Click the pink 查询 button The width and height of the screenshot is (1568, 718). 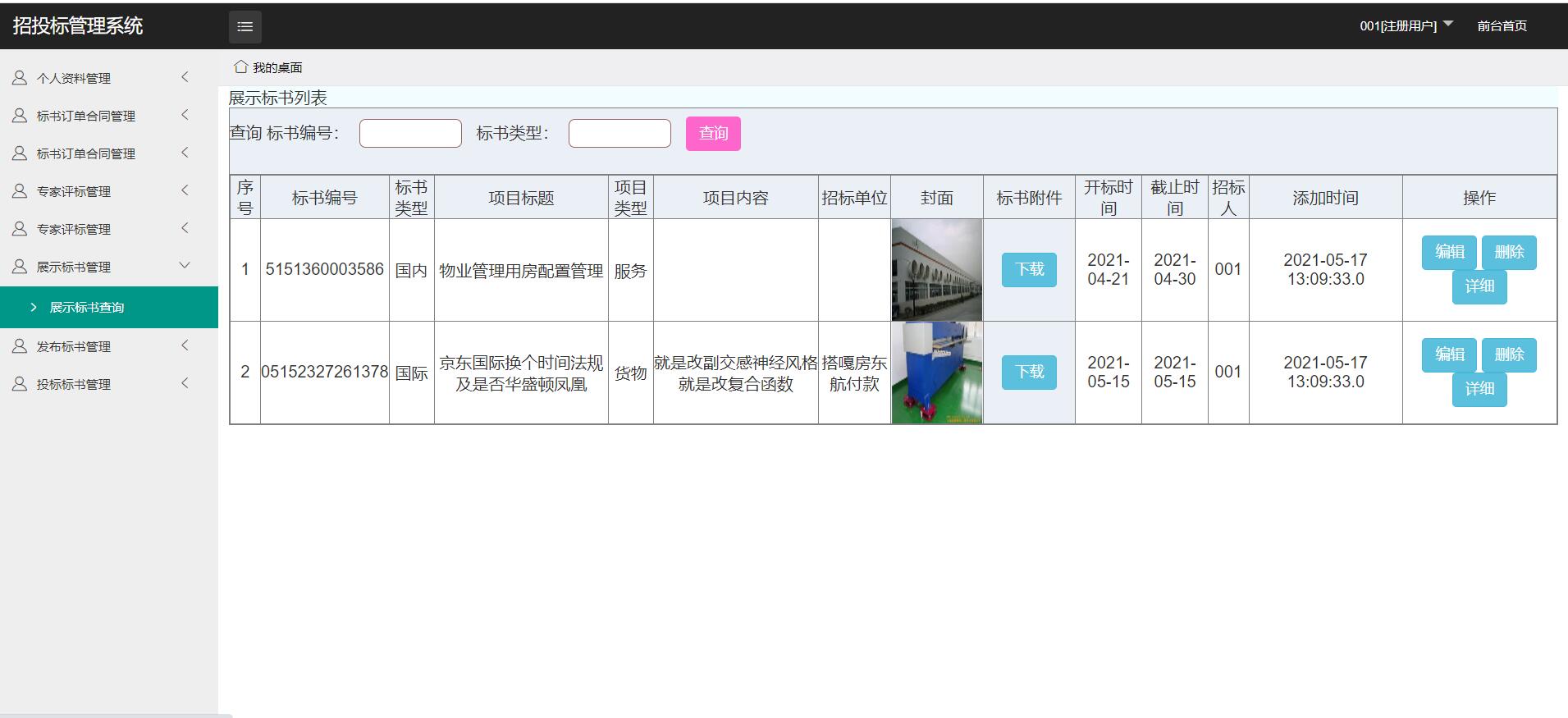(713, 134)
